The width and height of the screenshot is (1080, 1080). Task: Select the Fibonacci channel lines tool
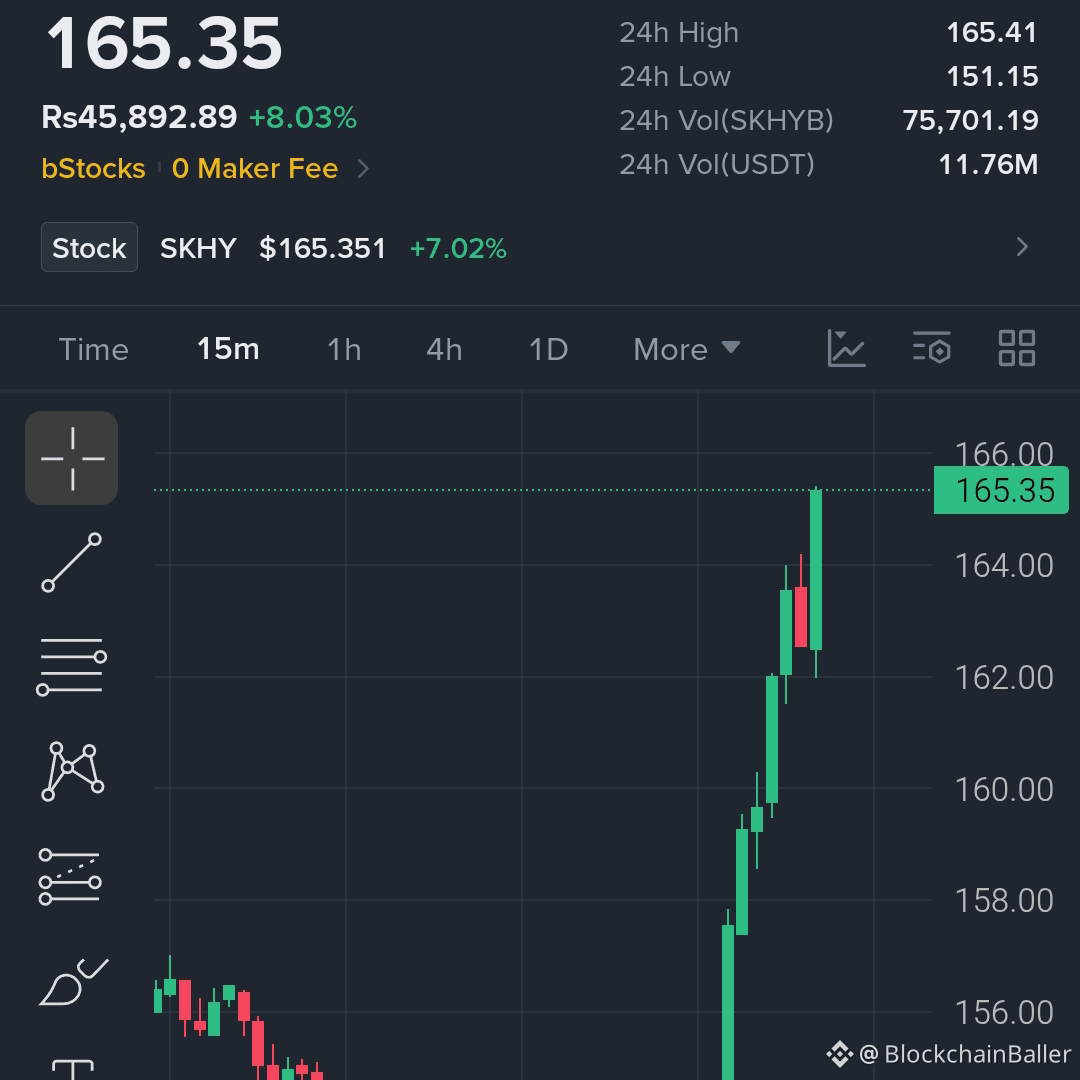tap(70, 876)
